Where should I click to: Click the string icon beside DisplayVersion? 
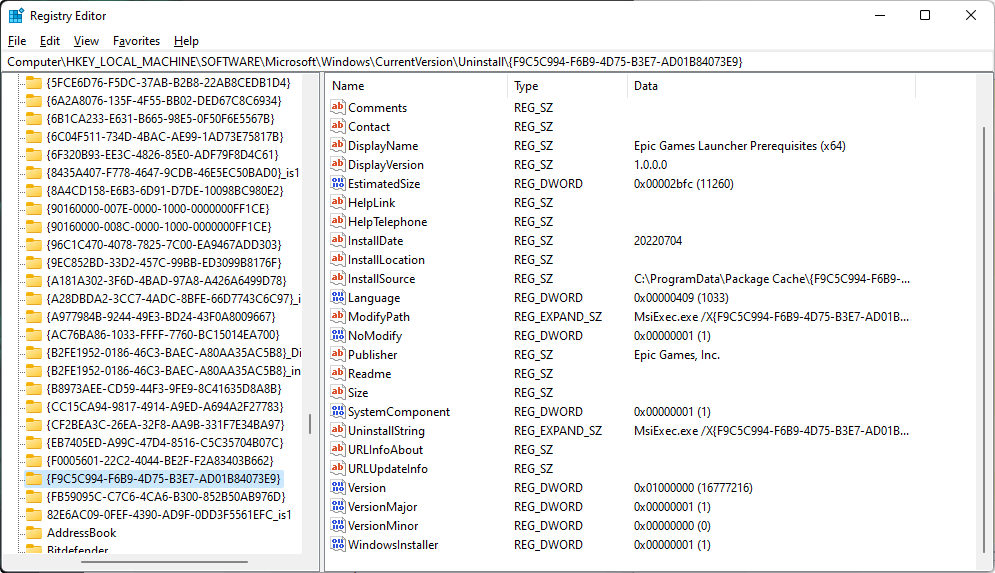pyautogui.click(x=338, y=164)
